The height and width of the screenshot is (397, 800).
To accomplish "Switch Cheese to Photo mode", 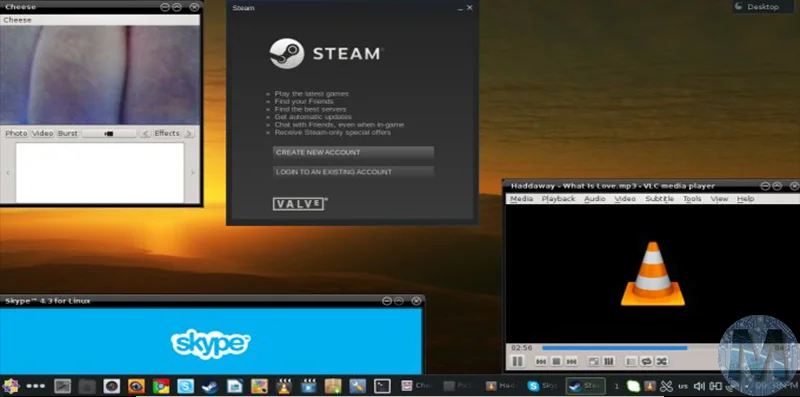I will pyautogui.click(x=16, y=133).
